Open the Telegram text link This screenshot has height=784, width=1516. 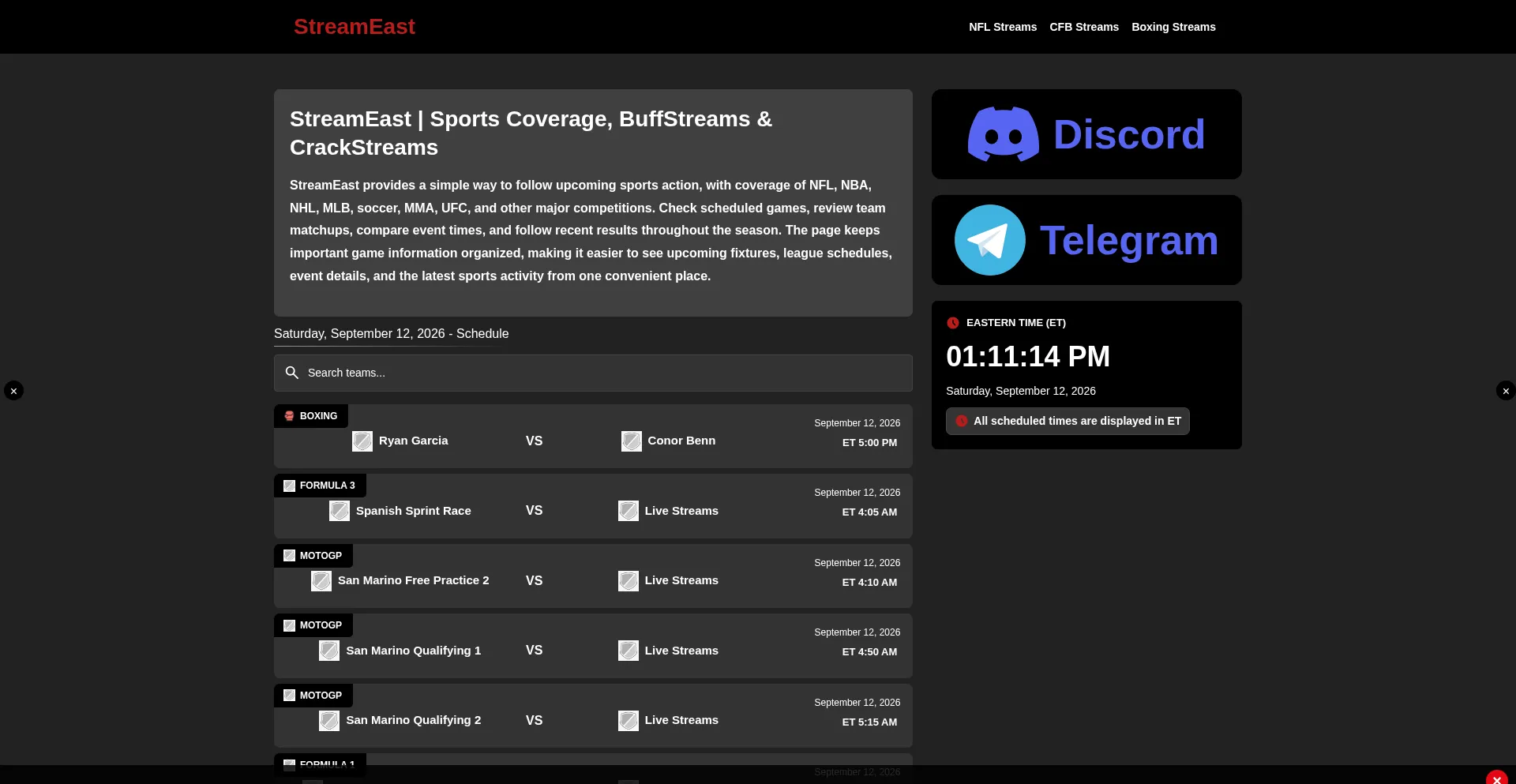tap(1129, 240)
